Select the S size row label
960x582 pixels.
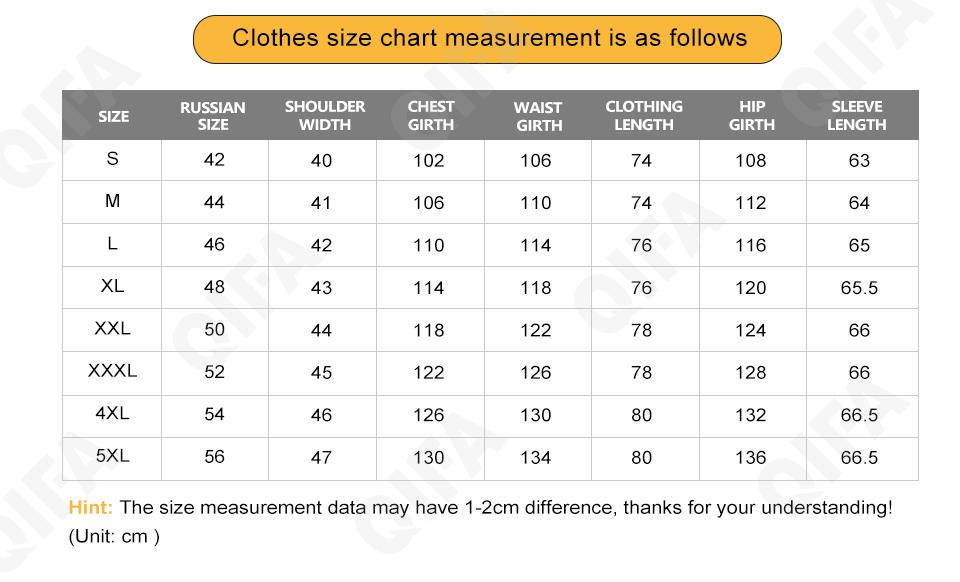(x=112, y=159)
